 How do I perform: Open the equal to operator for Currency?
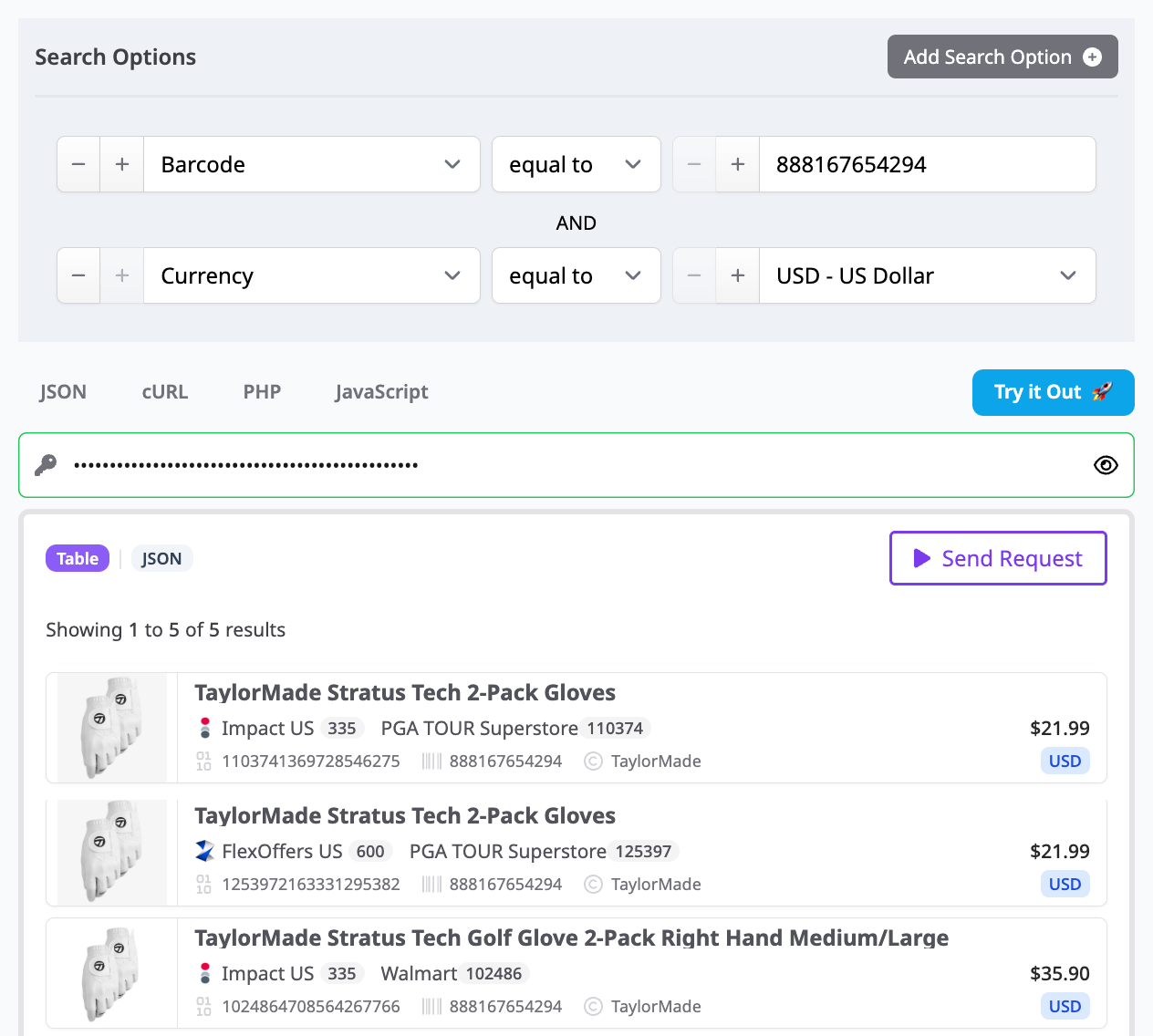click(x=576, y=275)
